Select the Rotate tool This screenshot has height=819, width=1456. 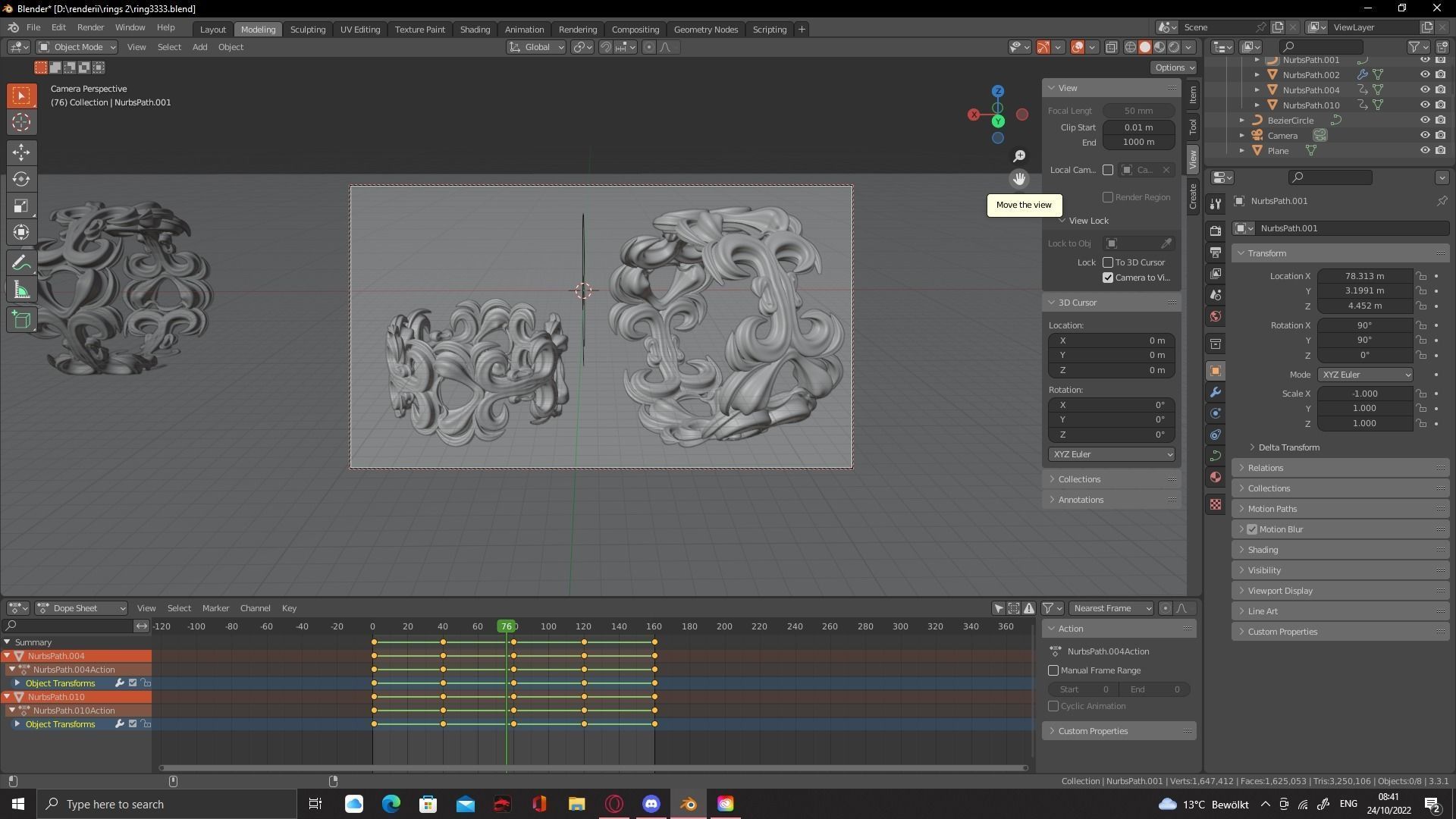(21, 179)
